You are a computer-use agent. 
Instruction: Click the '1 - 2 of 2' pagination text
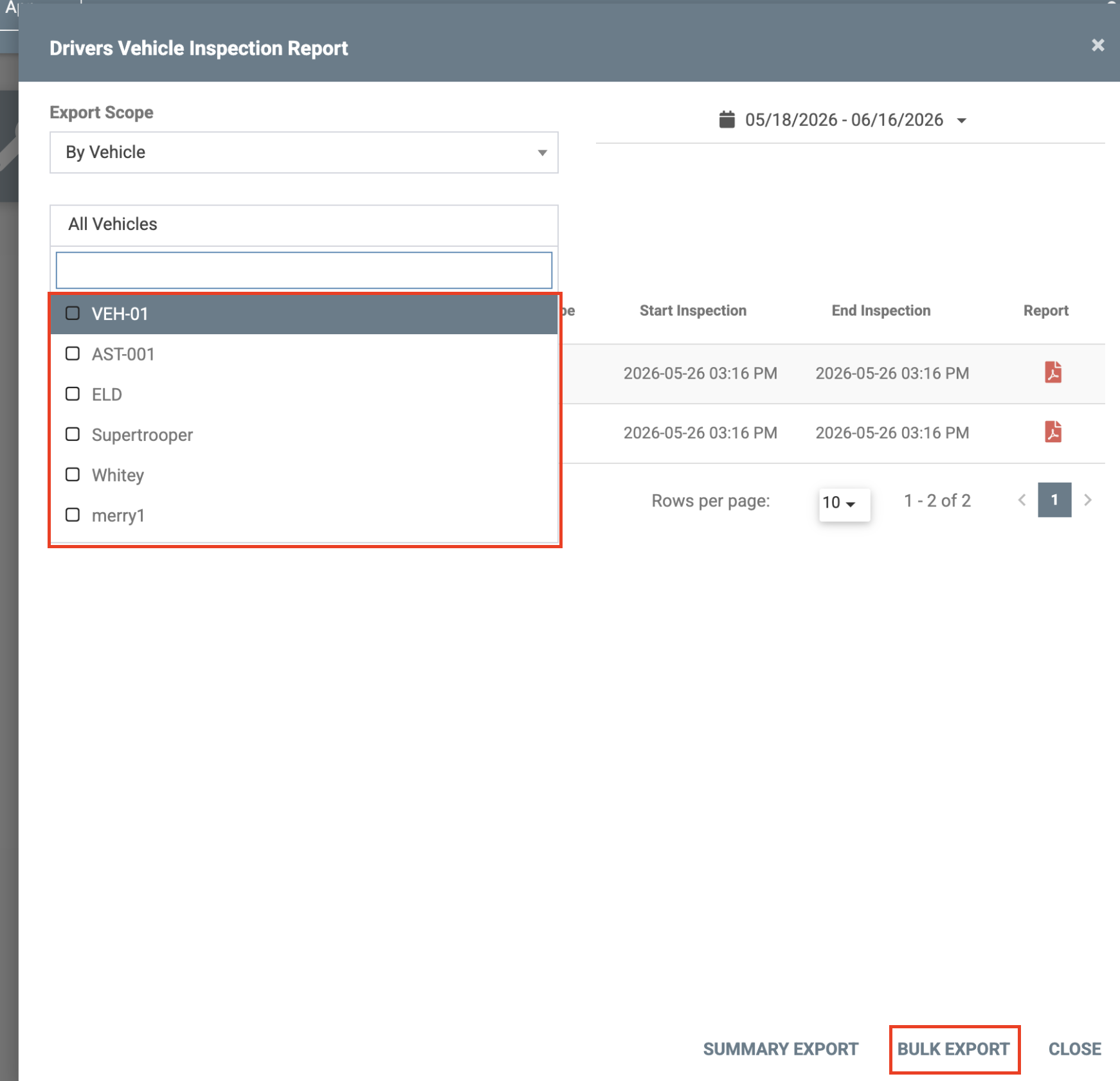937,501
